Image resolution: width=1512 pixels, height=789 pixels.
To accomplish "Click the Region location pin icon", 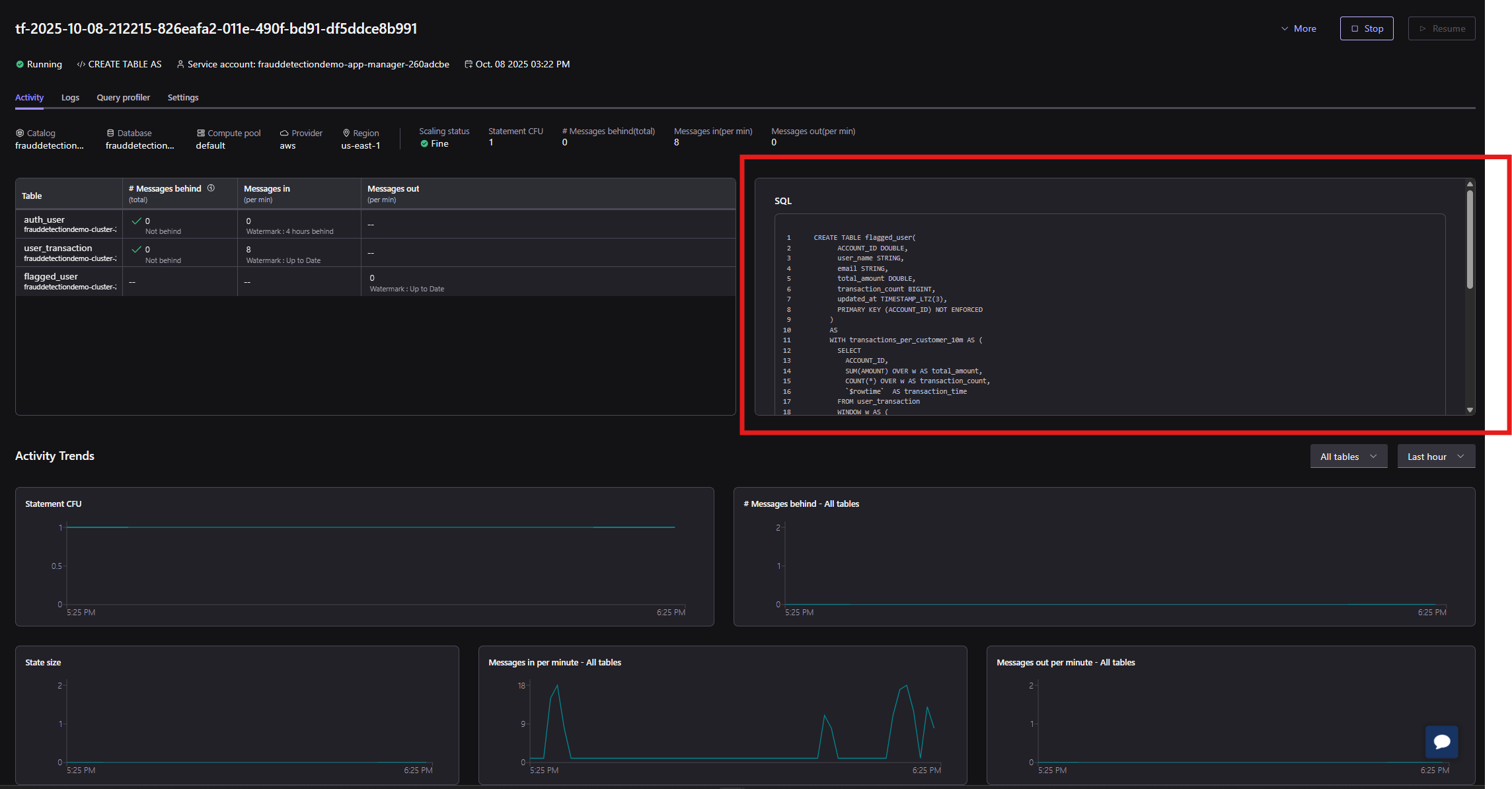I will [x=346, y=133].
